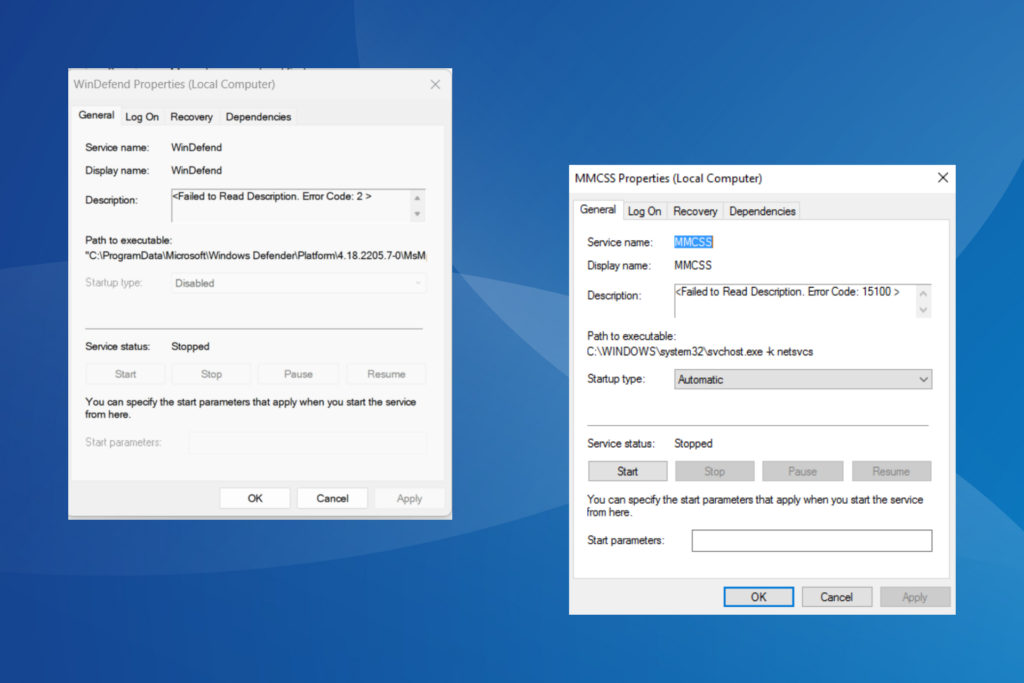Viewport: 1024px width, 683px height.
Task: Switch to Log On tab in WinDefend Properties
Action: point(142,117)
